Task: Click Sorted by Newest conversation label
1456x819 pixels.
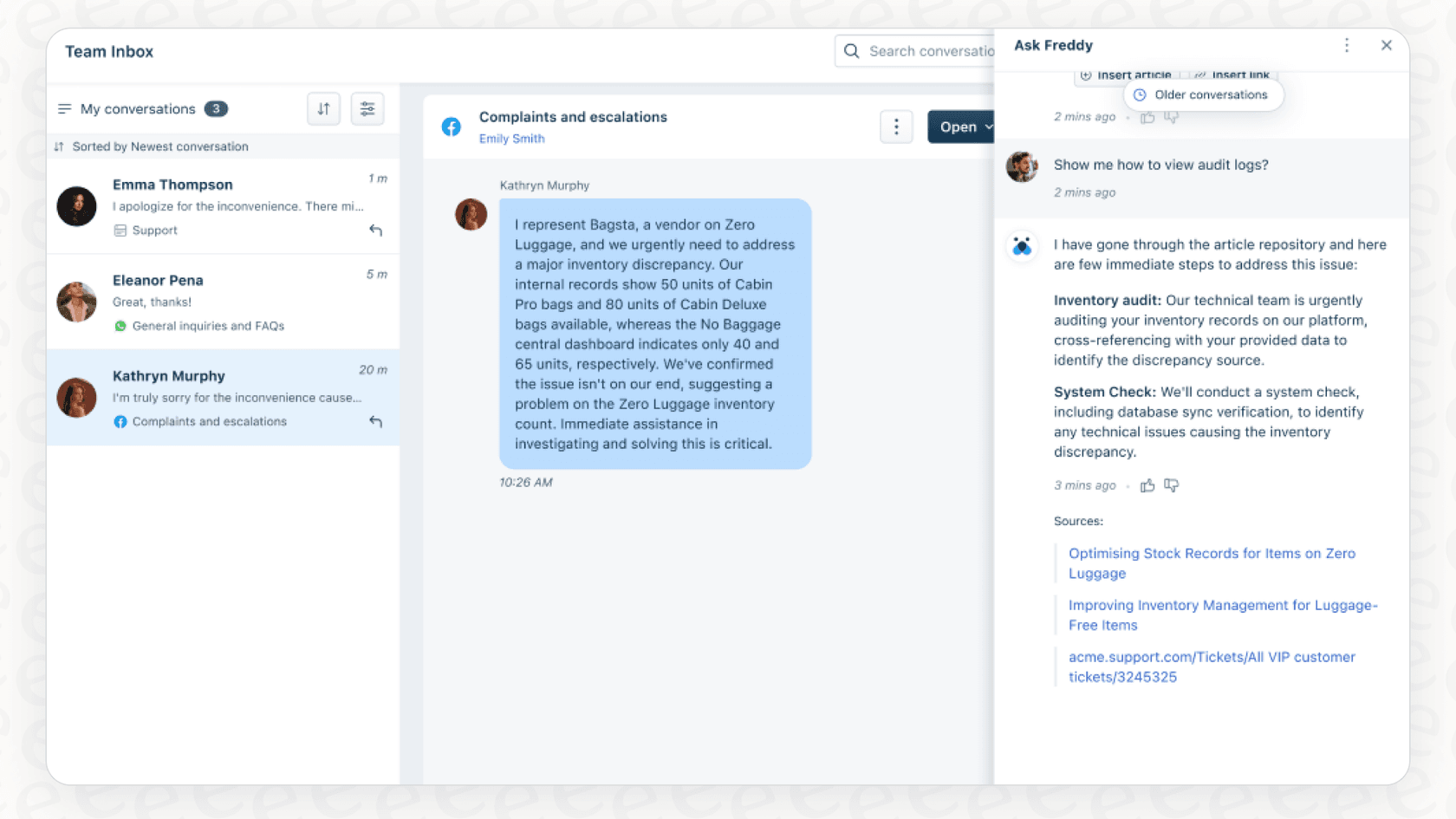Action: point(159,146)
